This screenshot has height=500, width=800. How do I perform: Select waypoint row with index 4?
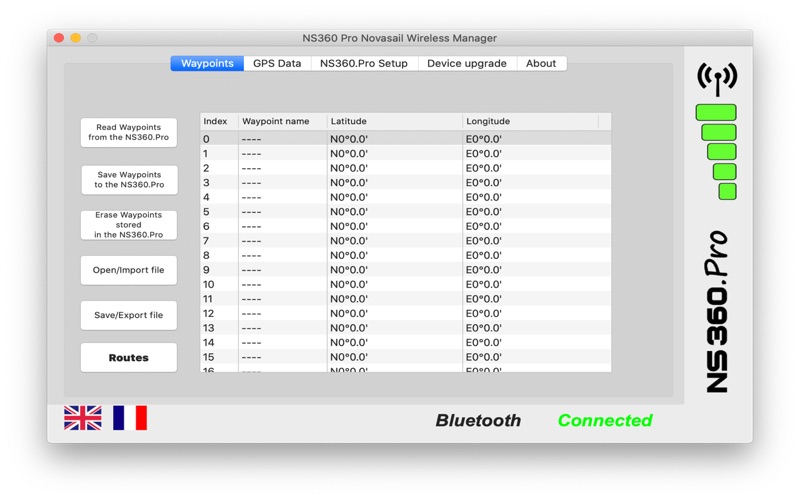(x=406, y=197)
